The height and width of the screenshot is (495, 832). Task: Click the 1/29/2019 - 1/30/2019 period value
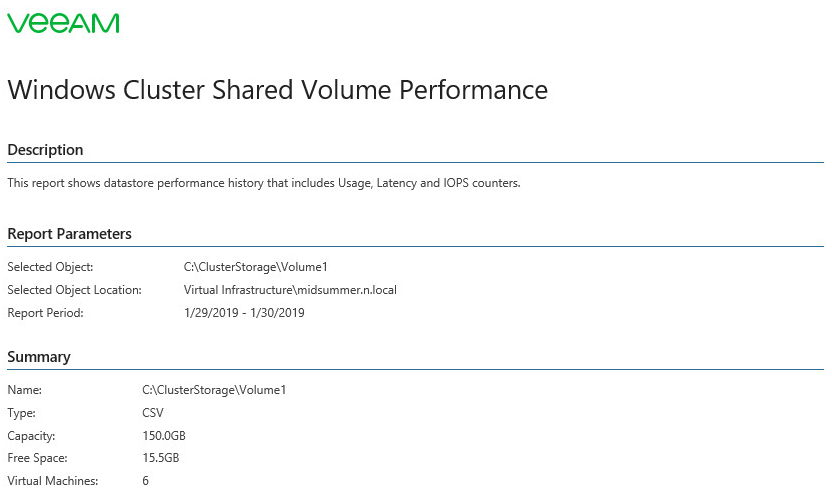coord(244,313)
